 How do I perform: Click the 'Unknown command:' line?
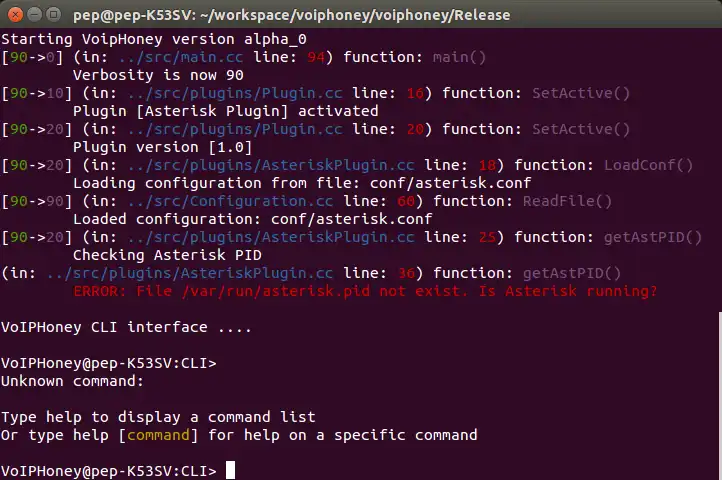(x=73, y=381)
